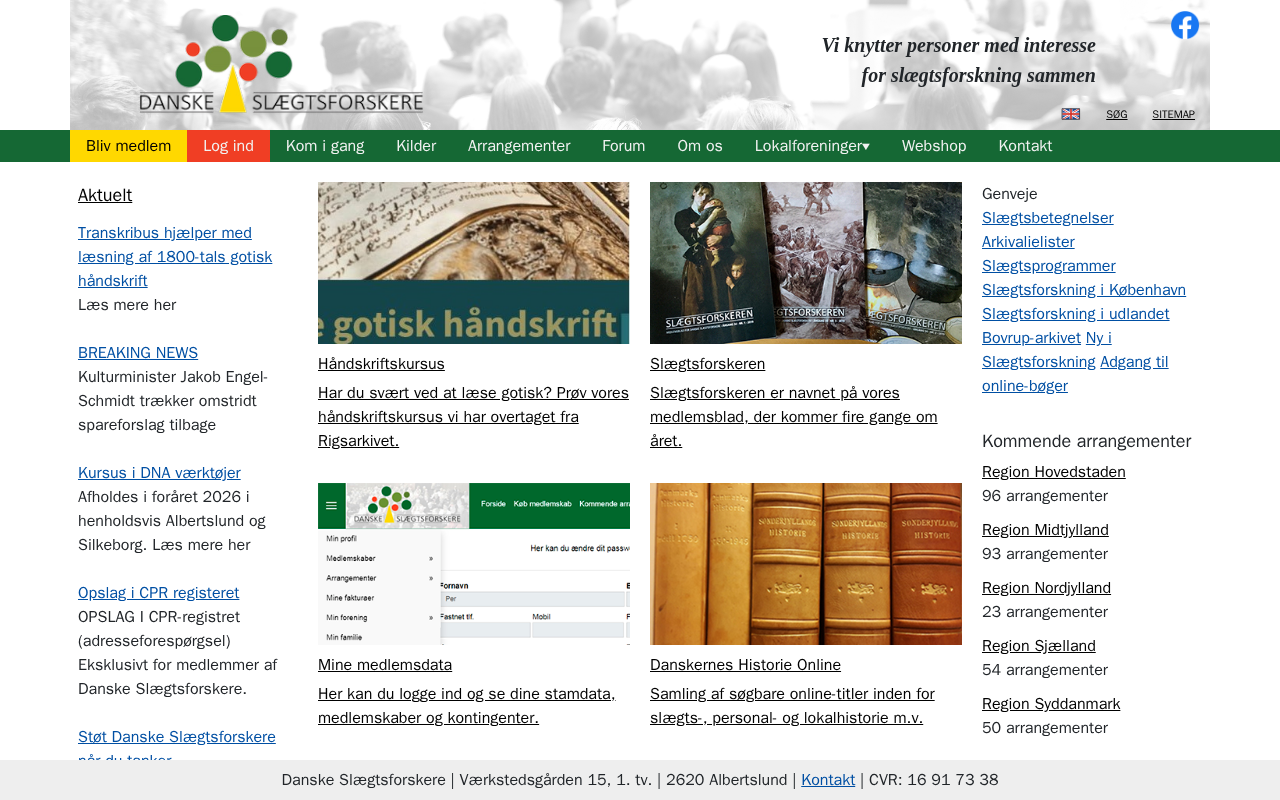Viewport: 1280px width, 800px height.
Task: Open Region Midtjylland events
Action: 1045,530
